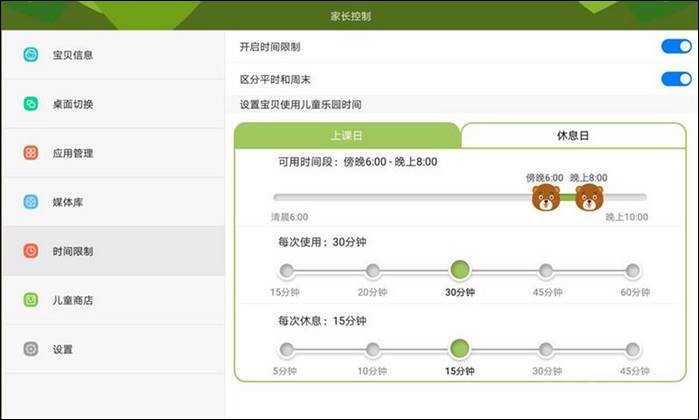The width and height of the screenshot is (699, 420).
Task: Click the 傍晚6:00 bear slider handle
Action: click(546, 198)
